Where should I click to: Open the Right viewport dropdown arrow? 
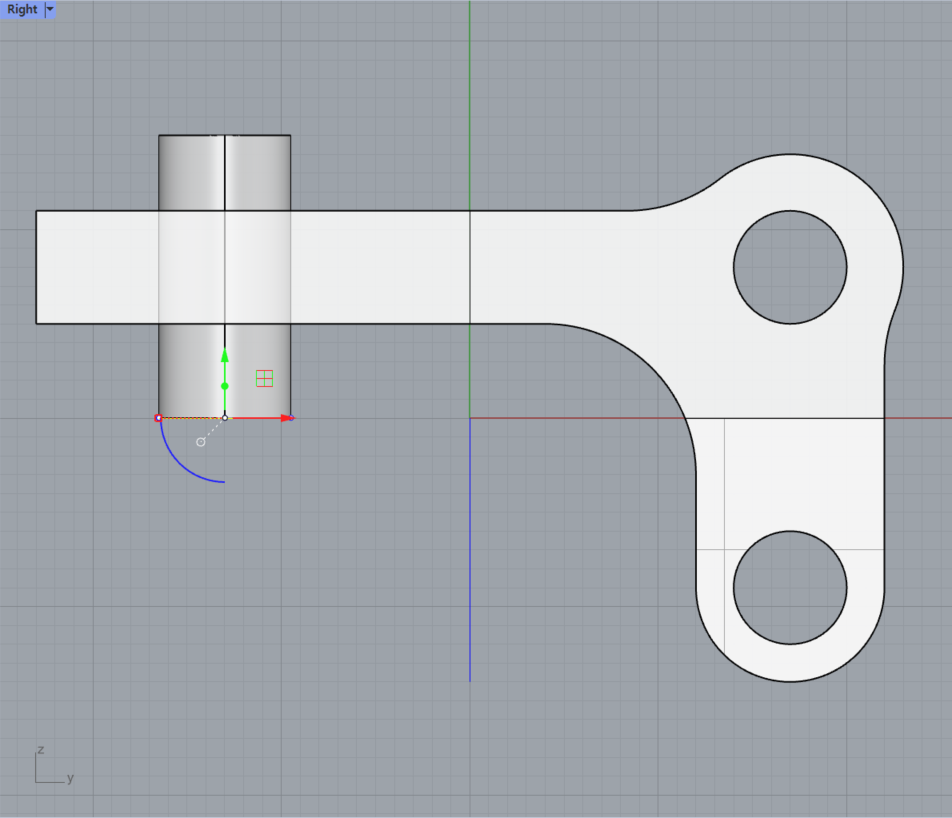pos(50,9)
